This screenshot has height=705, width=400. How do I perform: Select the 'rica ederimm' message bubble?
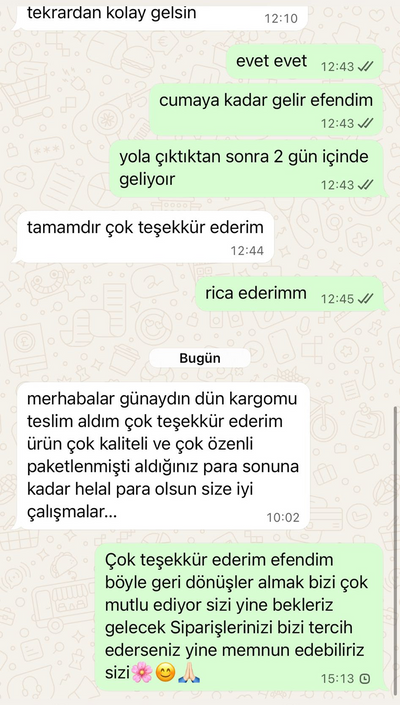point(289,294)
